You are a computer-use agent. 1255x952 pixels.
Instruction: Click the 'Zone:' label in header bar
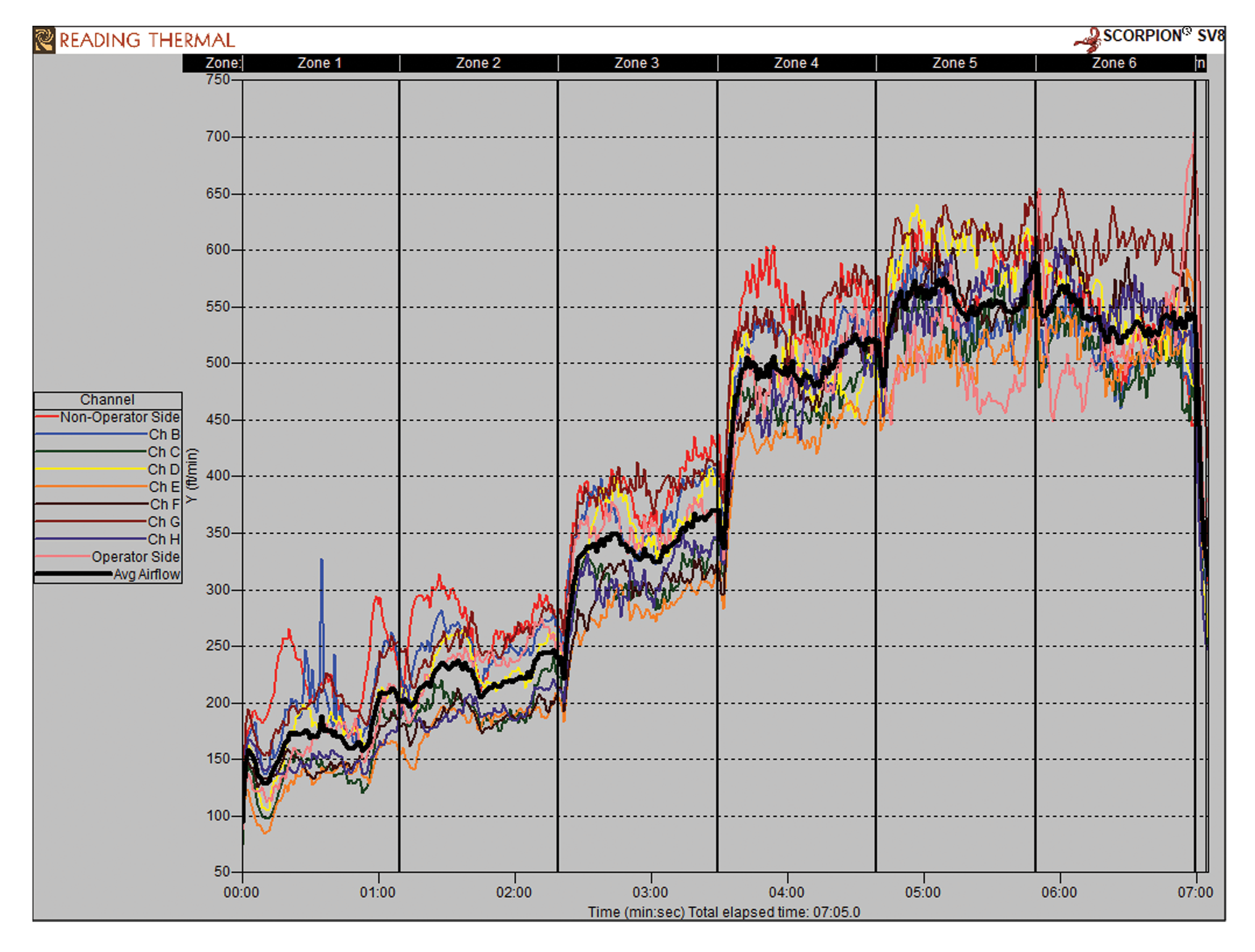tap(224, 63)
